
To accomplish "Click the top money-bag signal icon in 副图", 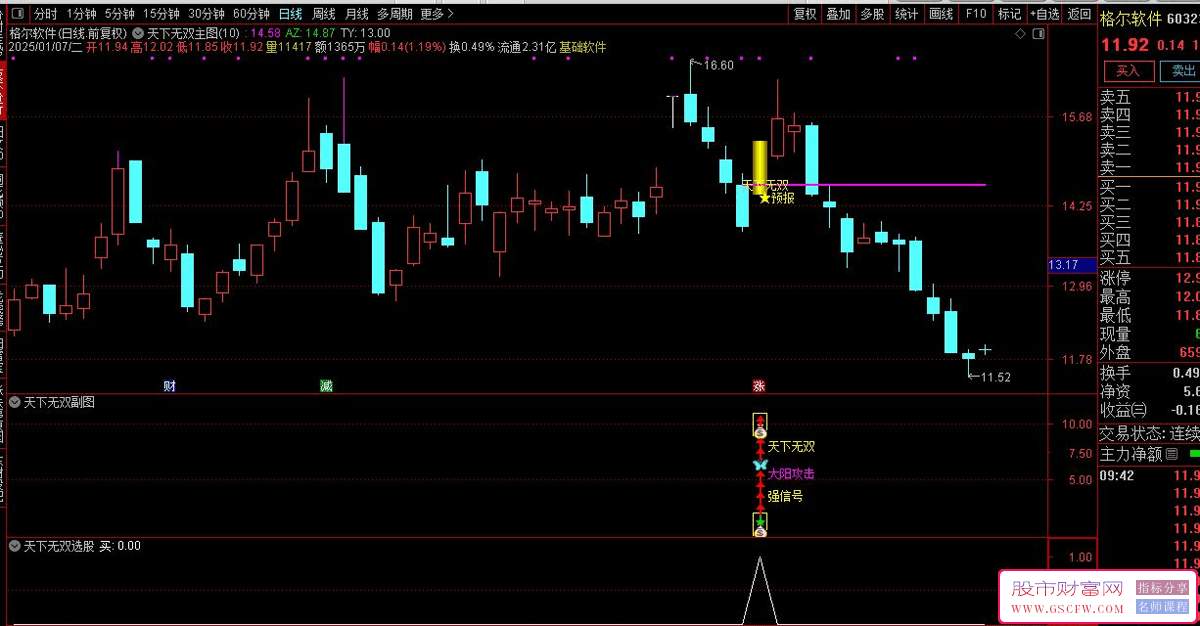I will [x=760, y=431].
